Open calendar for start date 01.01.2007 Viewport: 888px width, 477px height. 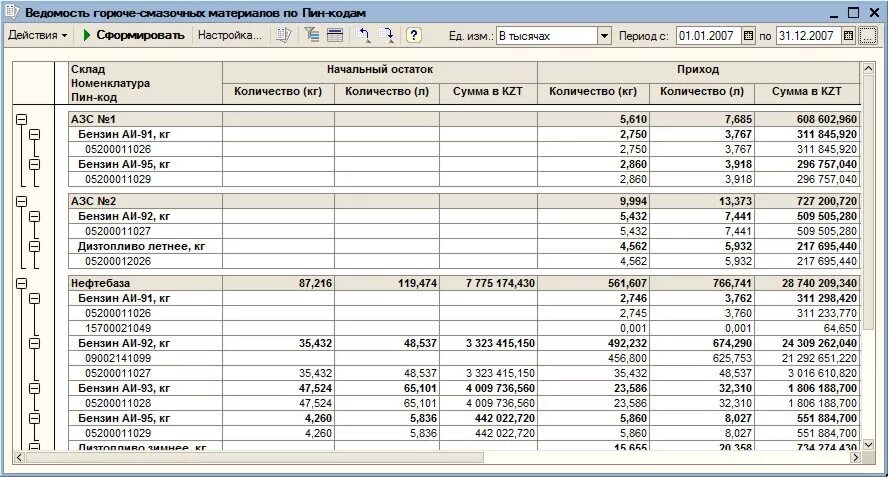pyautogui.click(x=748, y=36)
